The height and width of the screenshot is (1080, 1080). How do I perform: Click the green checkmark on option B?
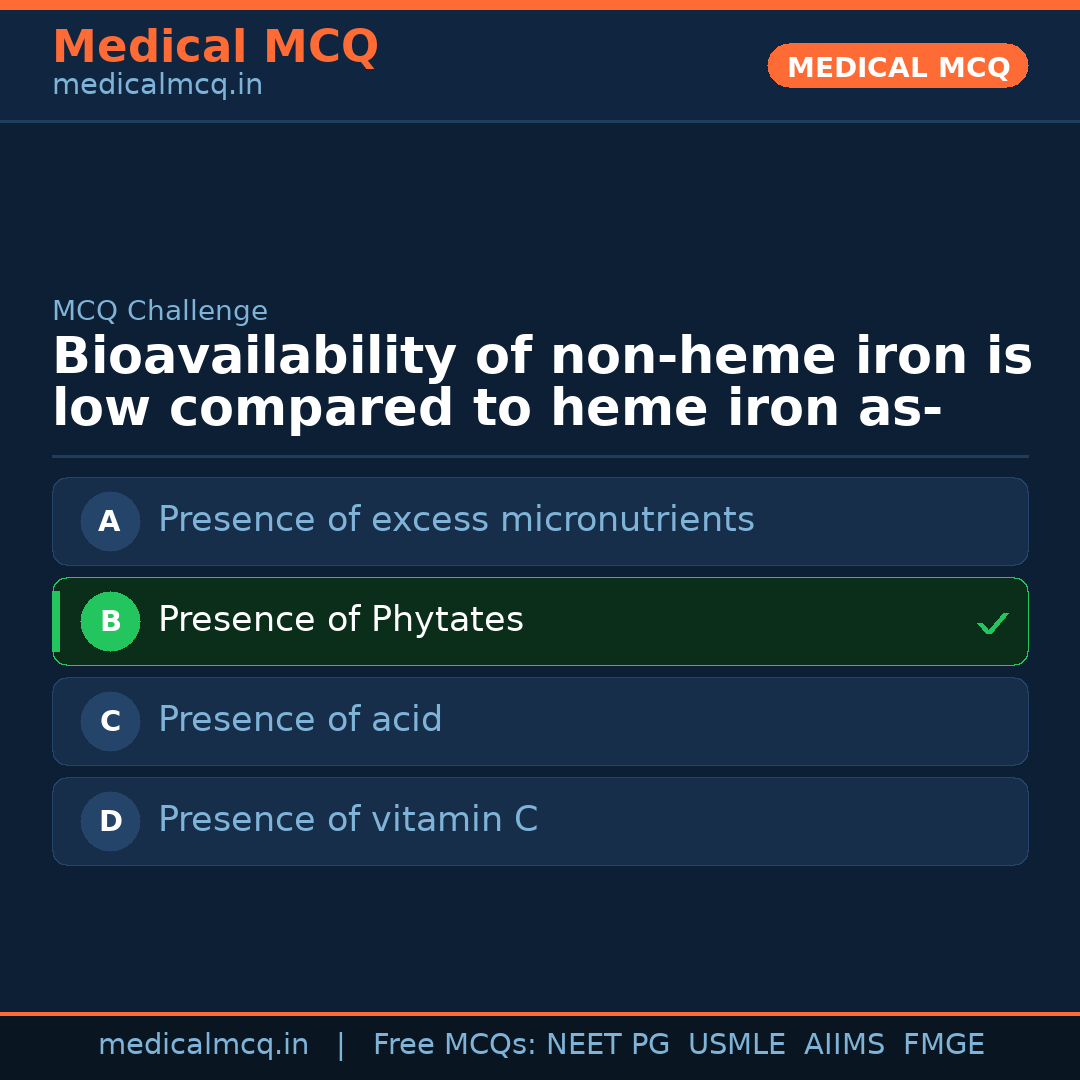click(992, 624)
